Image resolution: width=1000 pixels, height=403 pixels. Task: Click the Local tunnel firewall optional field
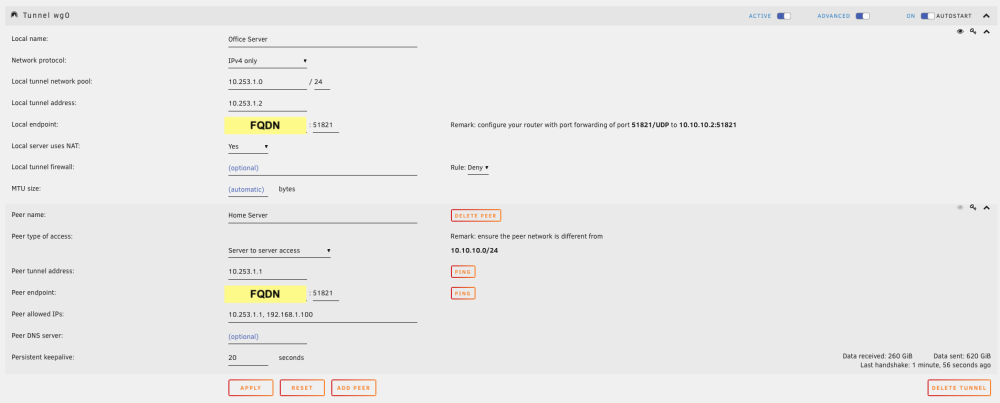point(322,168)
